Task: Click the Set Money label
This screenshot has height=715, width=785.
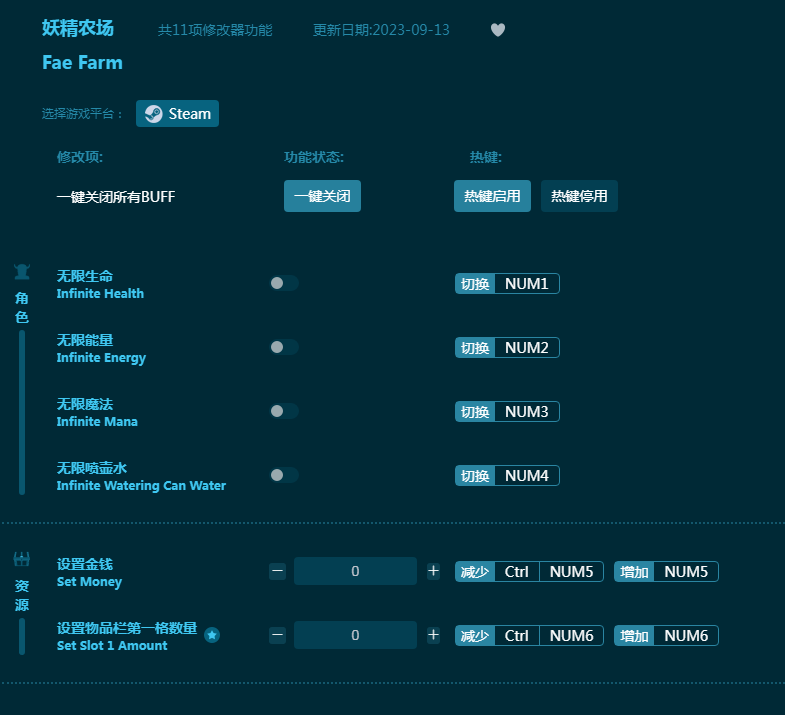Action: [x=89, y=582]
